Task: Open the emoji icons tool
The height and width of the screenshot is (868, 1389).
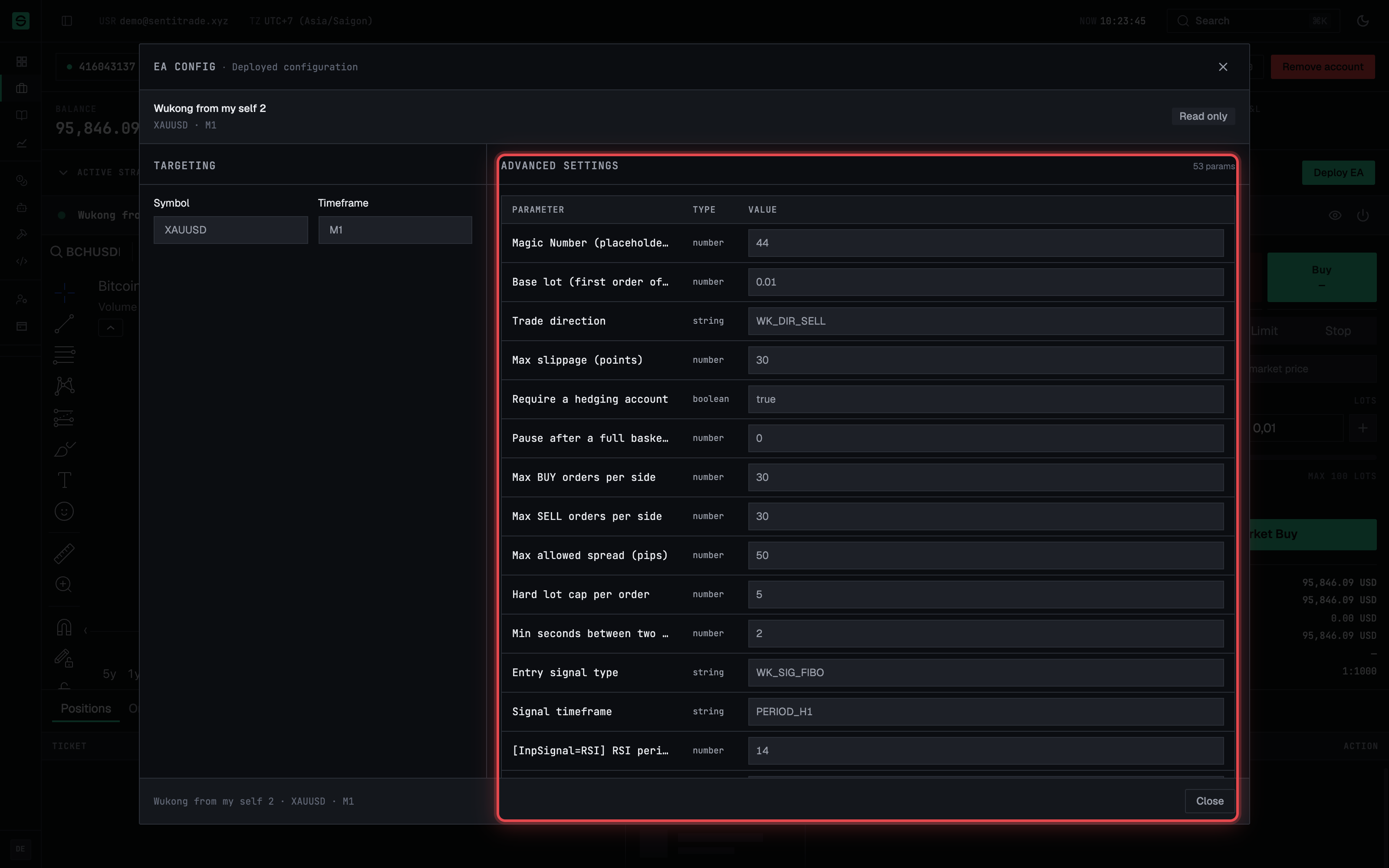Action: [x=64, y=511]
